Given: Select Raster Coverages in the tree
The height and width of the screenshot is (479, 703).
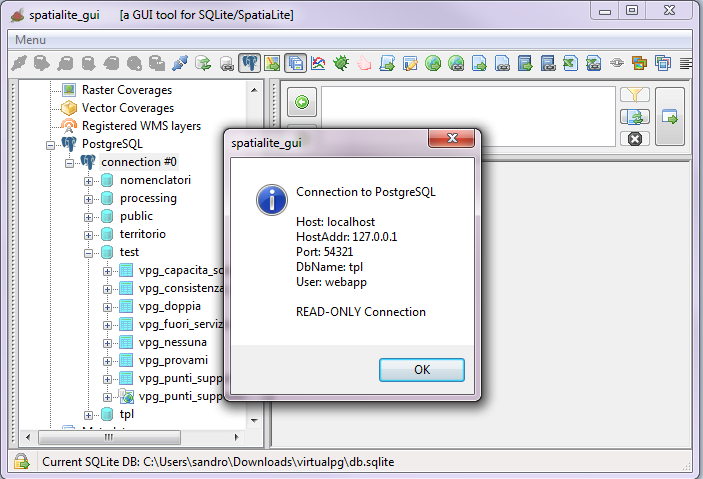Looking at the screenshot, I should 127,90.
